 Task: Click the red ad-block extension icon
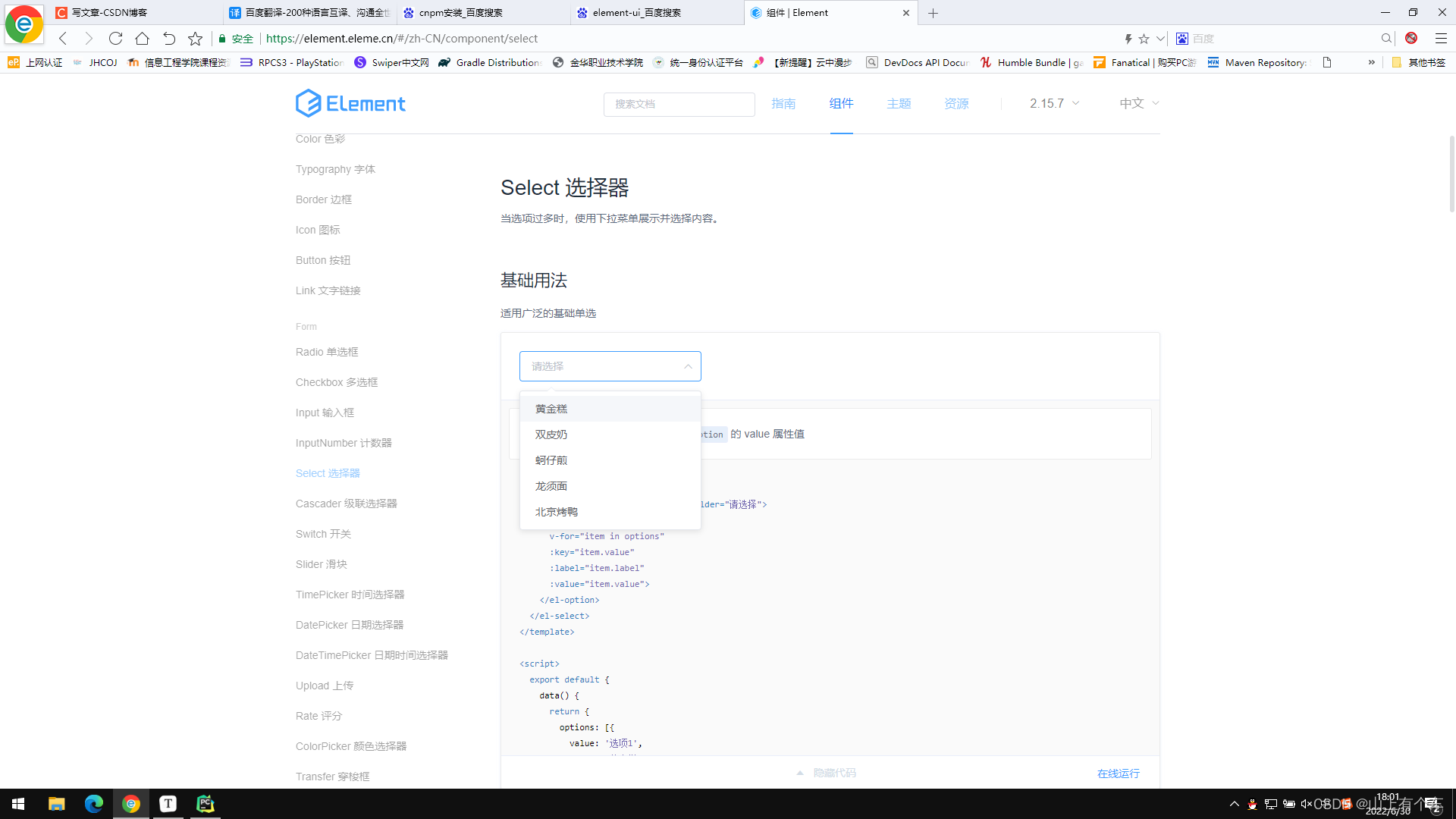click(1411, 39)
